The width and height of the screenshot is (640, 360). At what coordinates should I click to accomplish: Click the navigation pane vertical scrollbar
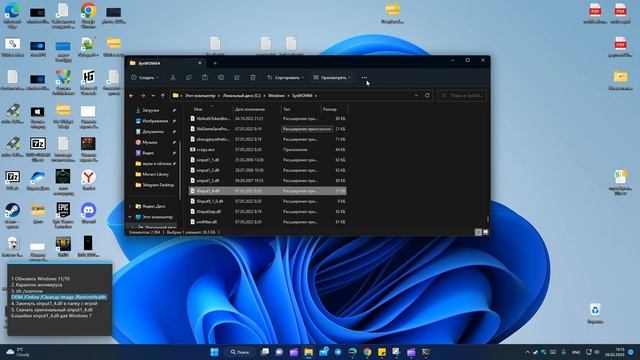[180, 169]
